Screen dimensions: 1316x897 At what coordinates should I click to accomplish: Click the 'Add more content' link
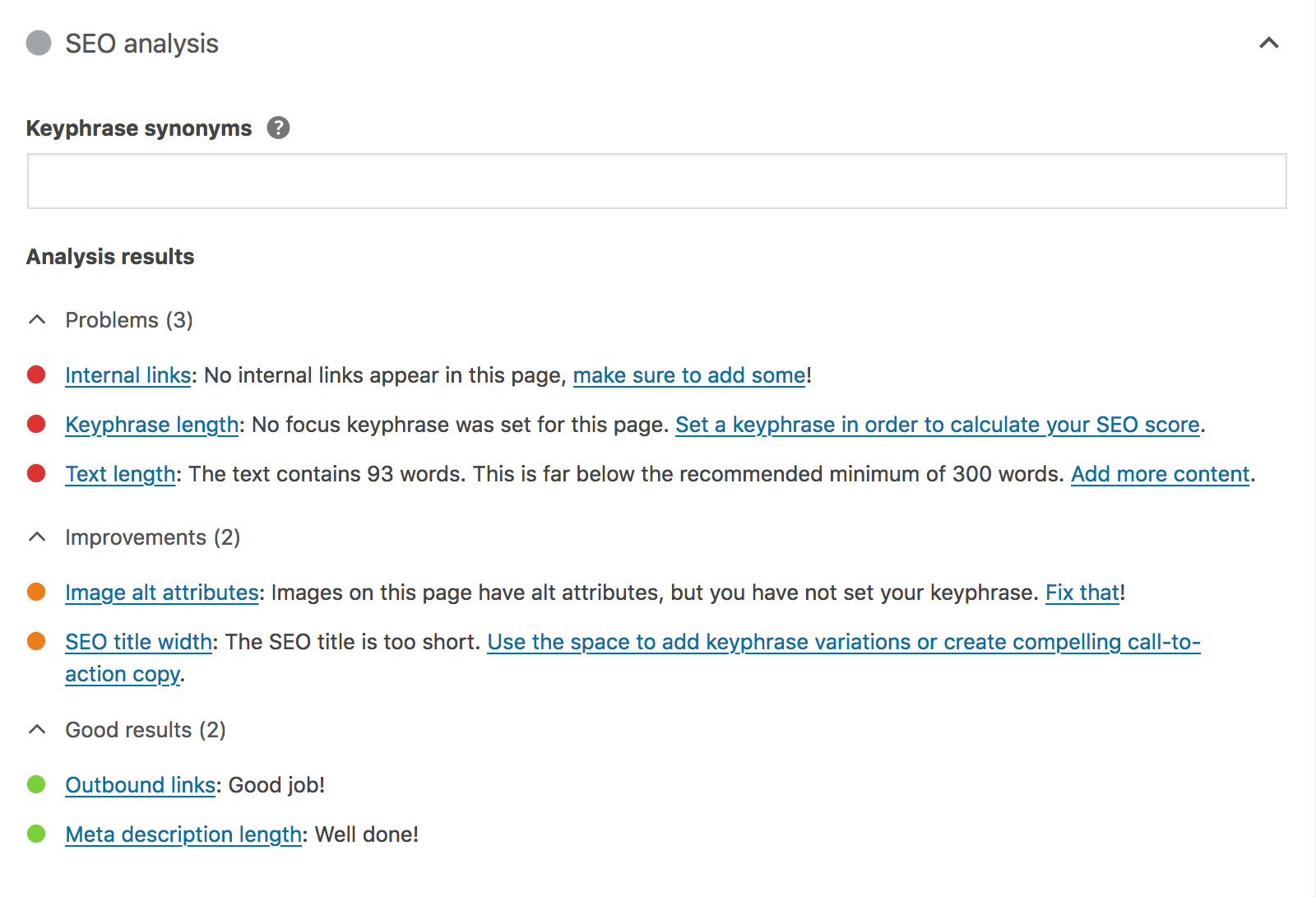pyautogui.click(x=1160, y=473)
